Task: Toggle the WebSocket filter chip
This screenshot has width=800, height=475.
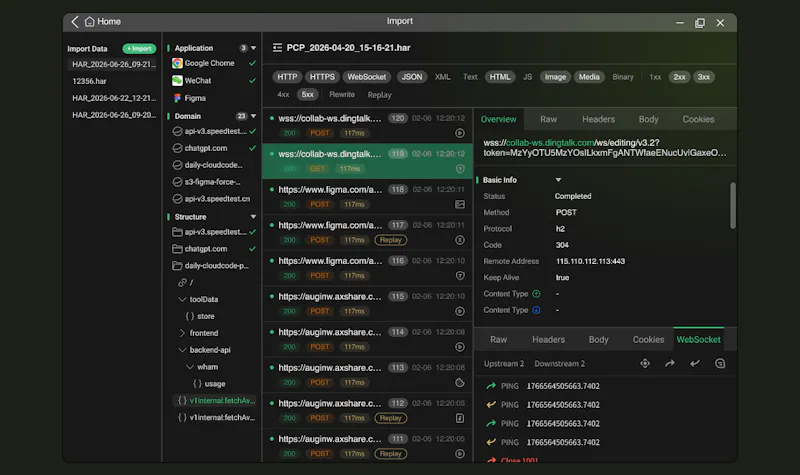Action: coord(366,77)
